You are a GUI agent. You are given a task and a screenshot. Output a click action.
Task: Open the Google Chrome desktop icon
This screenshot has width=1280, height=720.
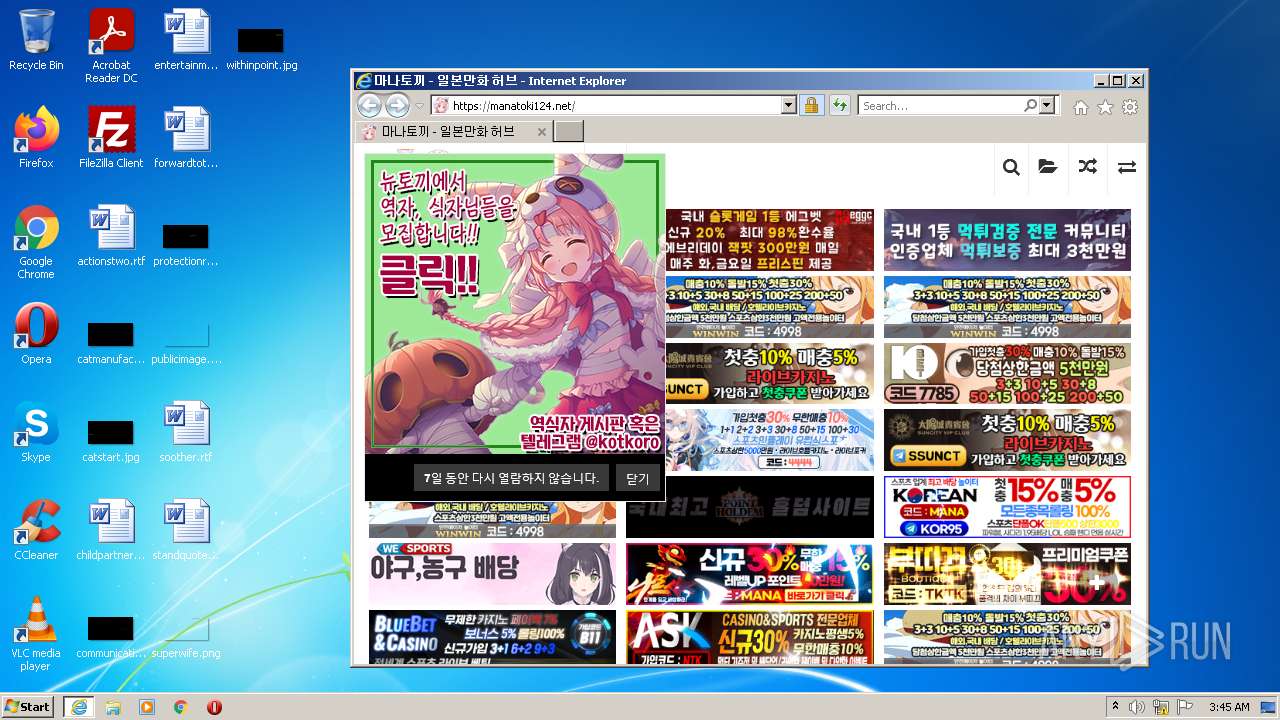tap(36, 242)
